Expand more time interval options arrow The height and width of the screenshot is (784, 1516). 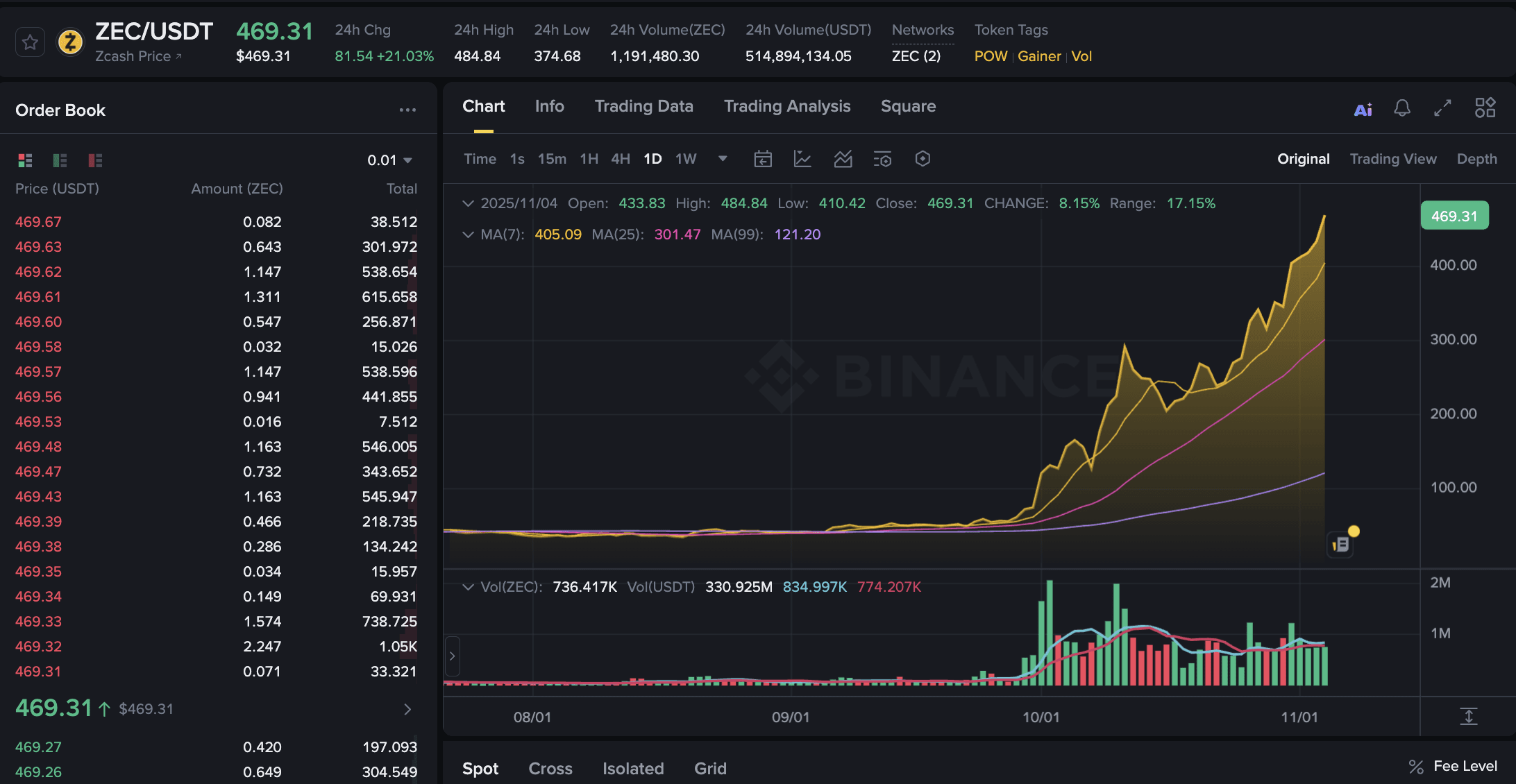point(723,159)
